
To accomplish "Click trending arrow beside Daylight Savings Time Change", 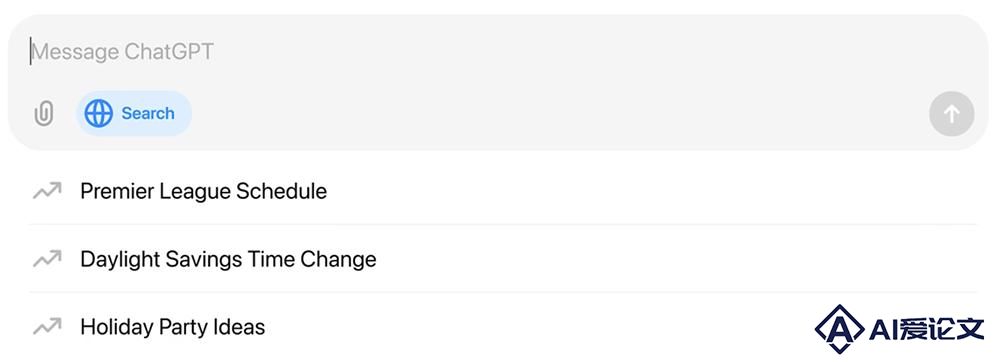I will pos(47,259).
